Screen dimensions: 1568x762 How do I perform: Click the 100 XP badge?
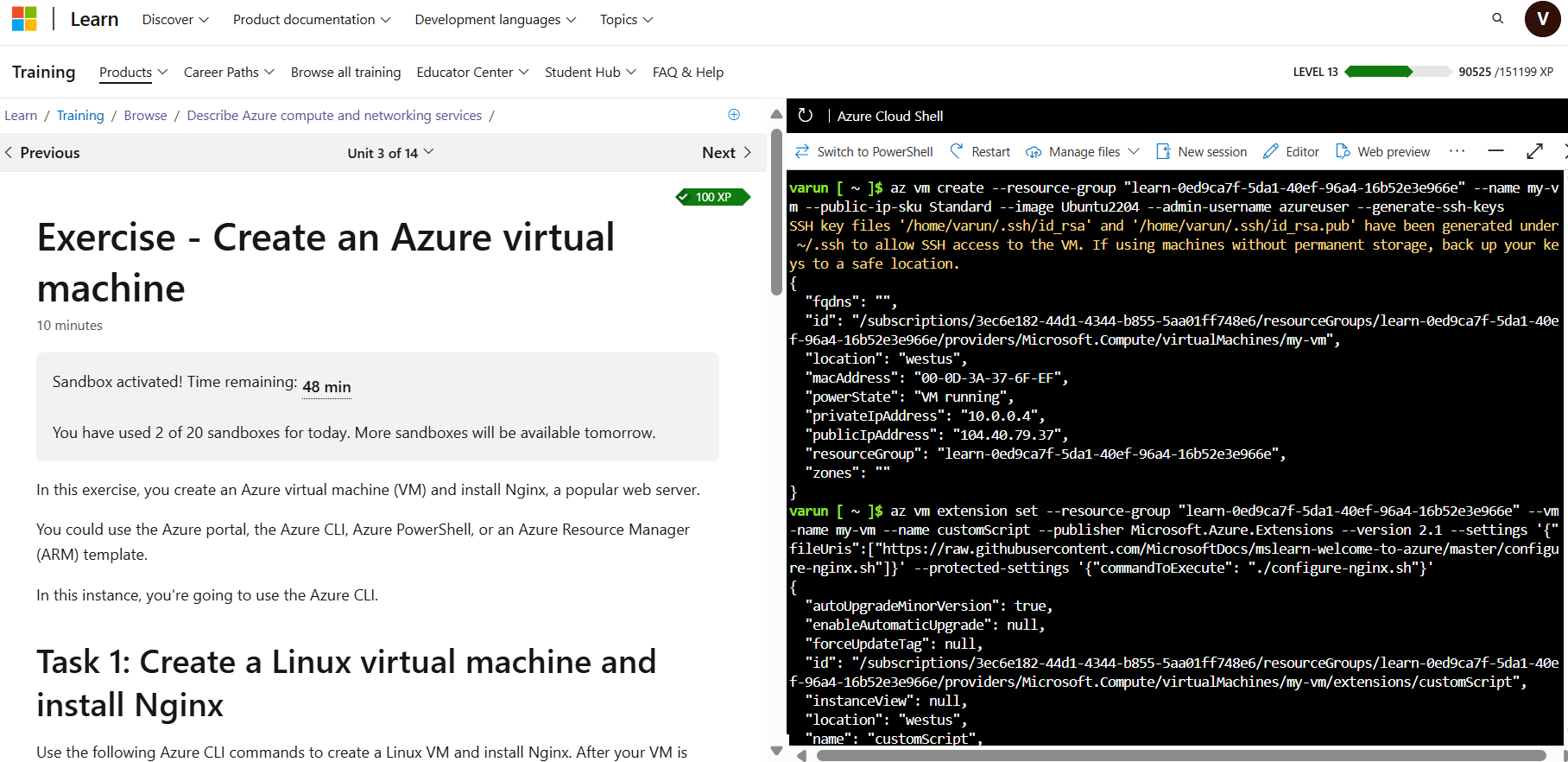click(x=713, y=197)
